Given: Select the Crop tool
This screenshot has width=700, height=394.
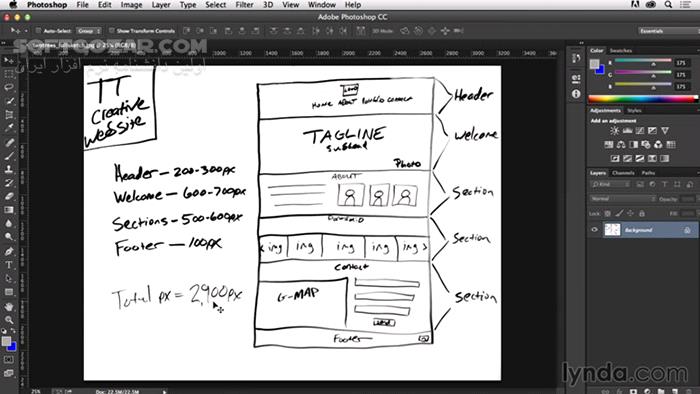Looking at the screenshot, I should (9, 115).
